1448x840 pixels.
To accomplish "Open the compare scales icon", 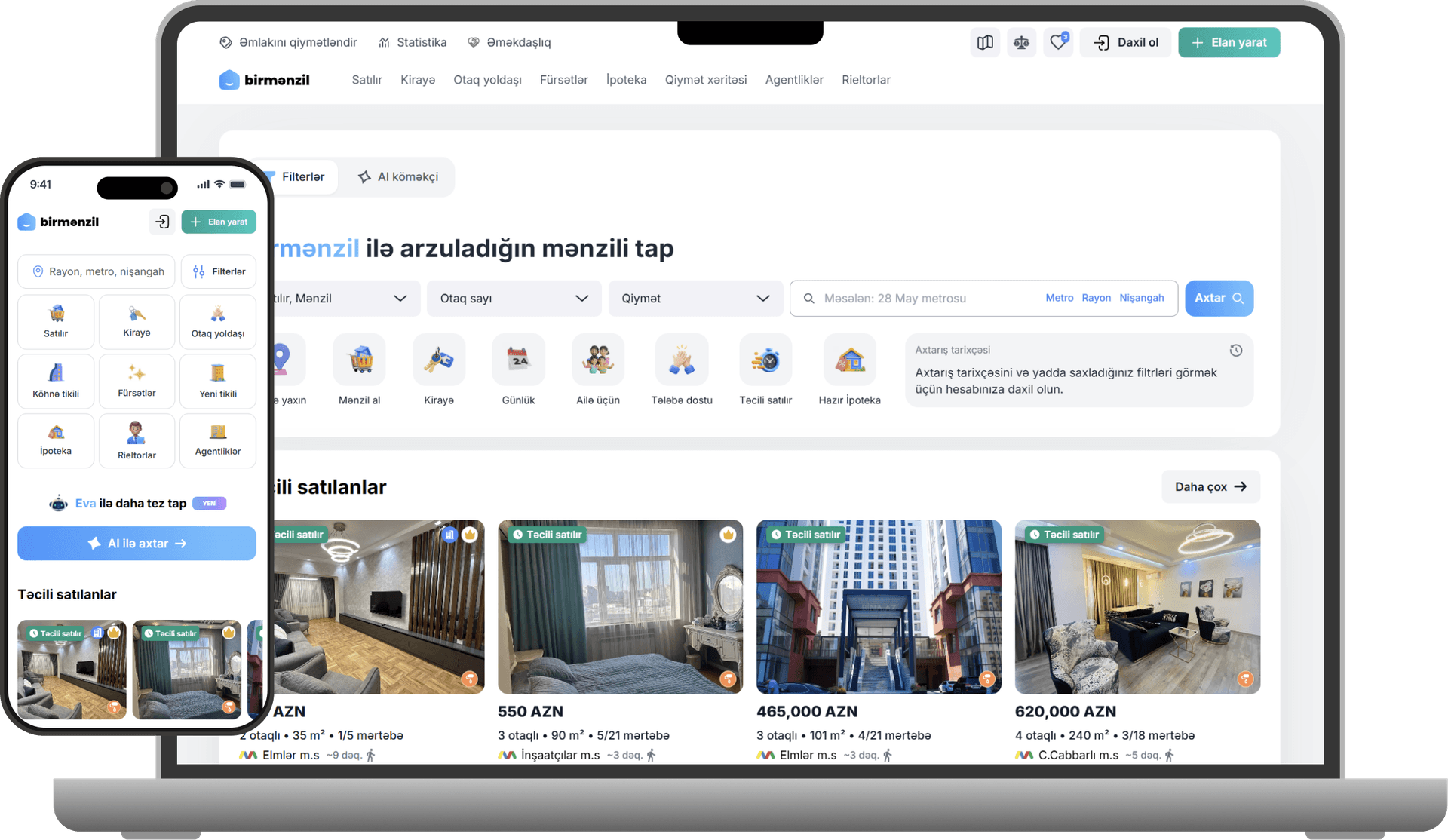I will point(1021,43).
